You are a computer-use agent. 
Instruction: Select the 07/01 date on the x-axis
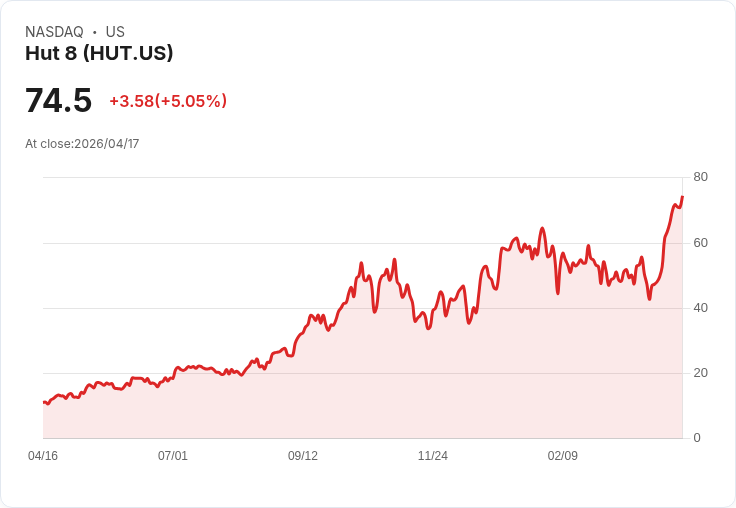(x=173, y=456)
